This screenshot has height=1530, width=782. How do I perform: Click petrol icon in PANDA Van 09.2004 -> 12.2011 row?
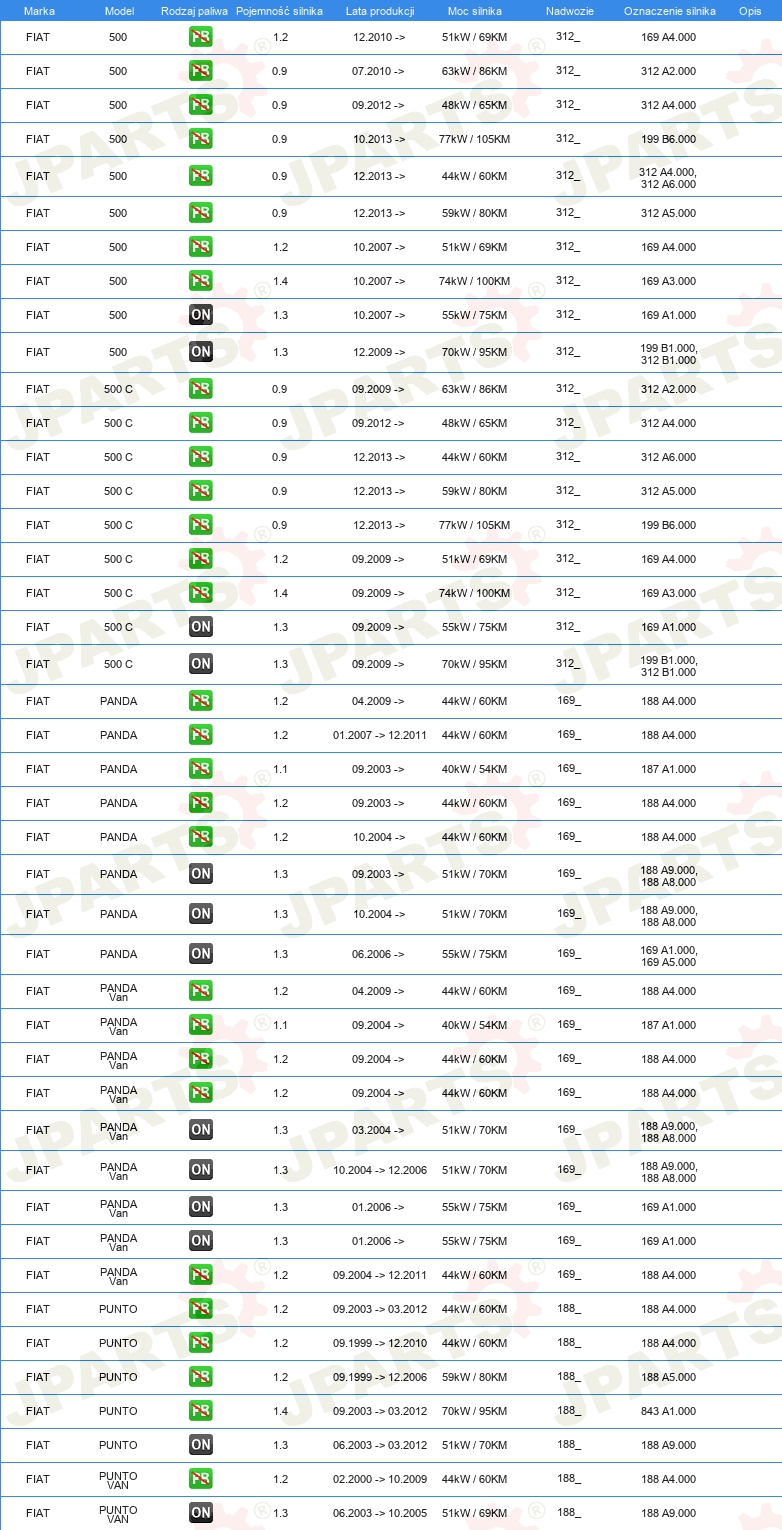[200, 1275]
